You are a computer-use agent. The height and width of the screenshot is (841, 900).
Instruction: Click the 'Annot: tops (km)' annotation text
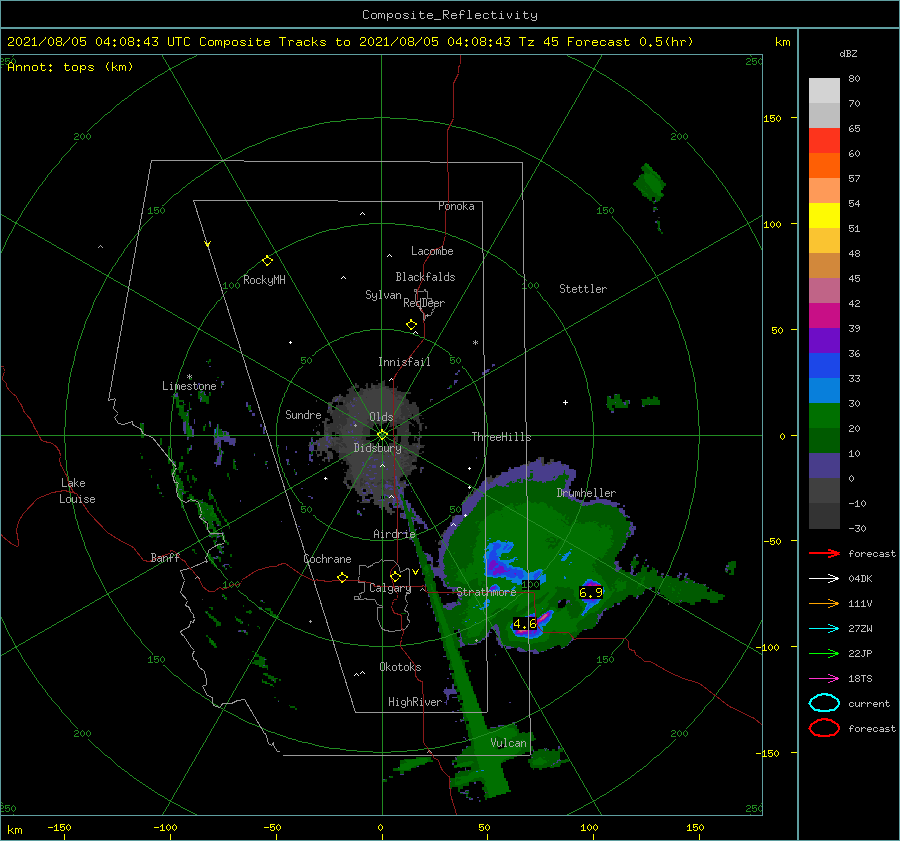coord(70,67)
